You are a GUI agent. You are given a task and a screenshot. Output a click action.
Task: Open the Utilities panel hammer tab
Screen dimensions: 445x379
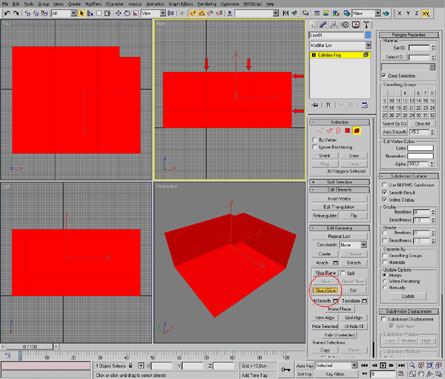coord(366,25)
